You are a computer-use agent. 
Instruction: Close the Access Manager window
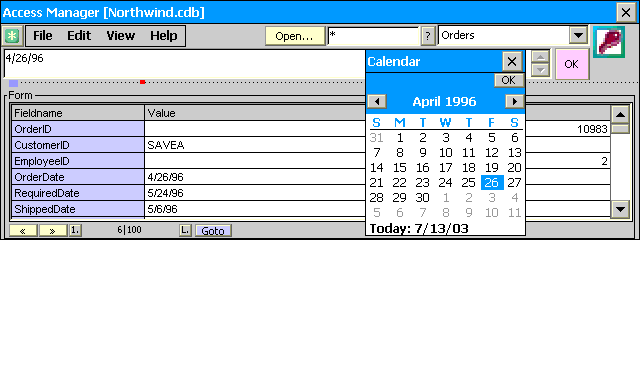(x=626, y=12)
